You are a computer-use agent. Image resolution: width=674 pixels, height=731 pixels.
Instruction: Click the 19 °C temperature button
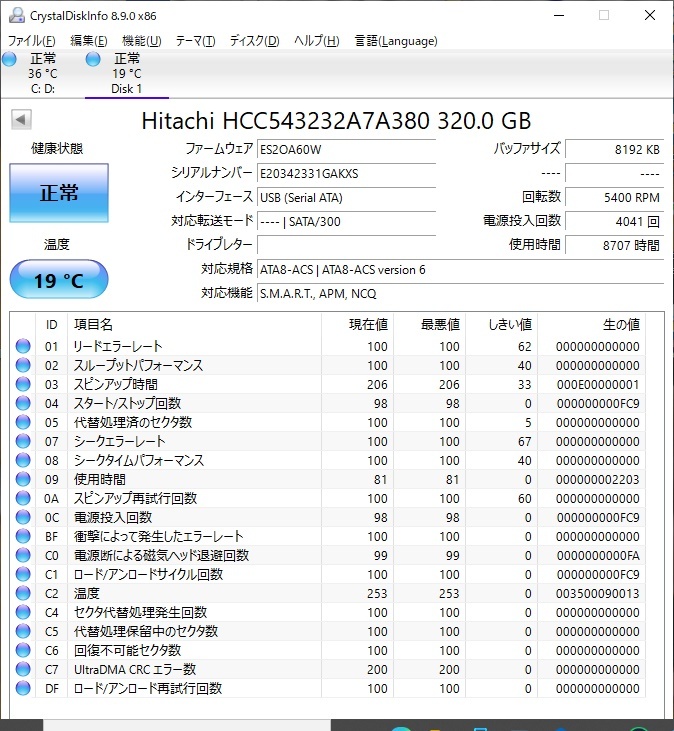tap(58, 280)
